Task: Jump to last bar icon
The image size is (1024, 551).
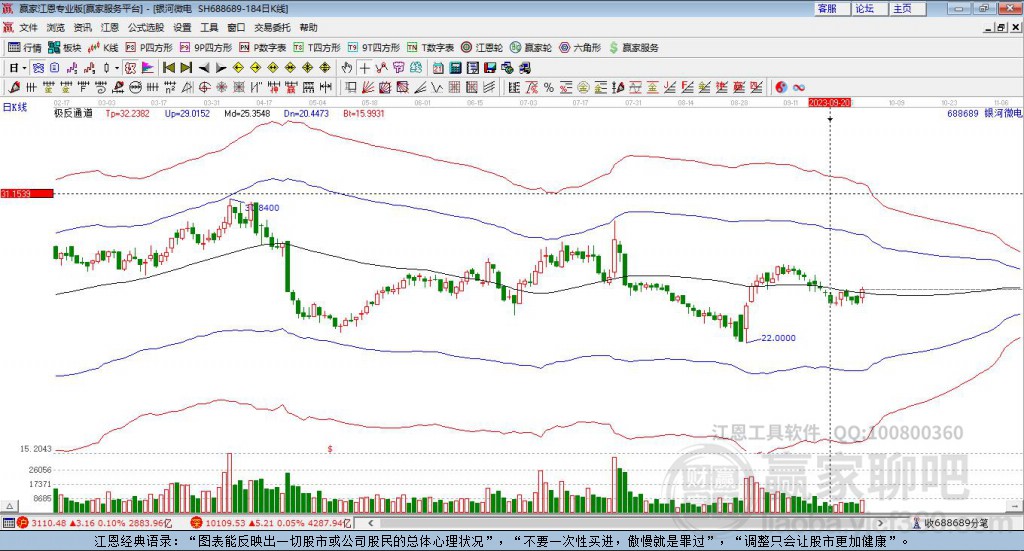Action: 186,68
